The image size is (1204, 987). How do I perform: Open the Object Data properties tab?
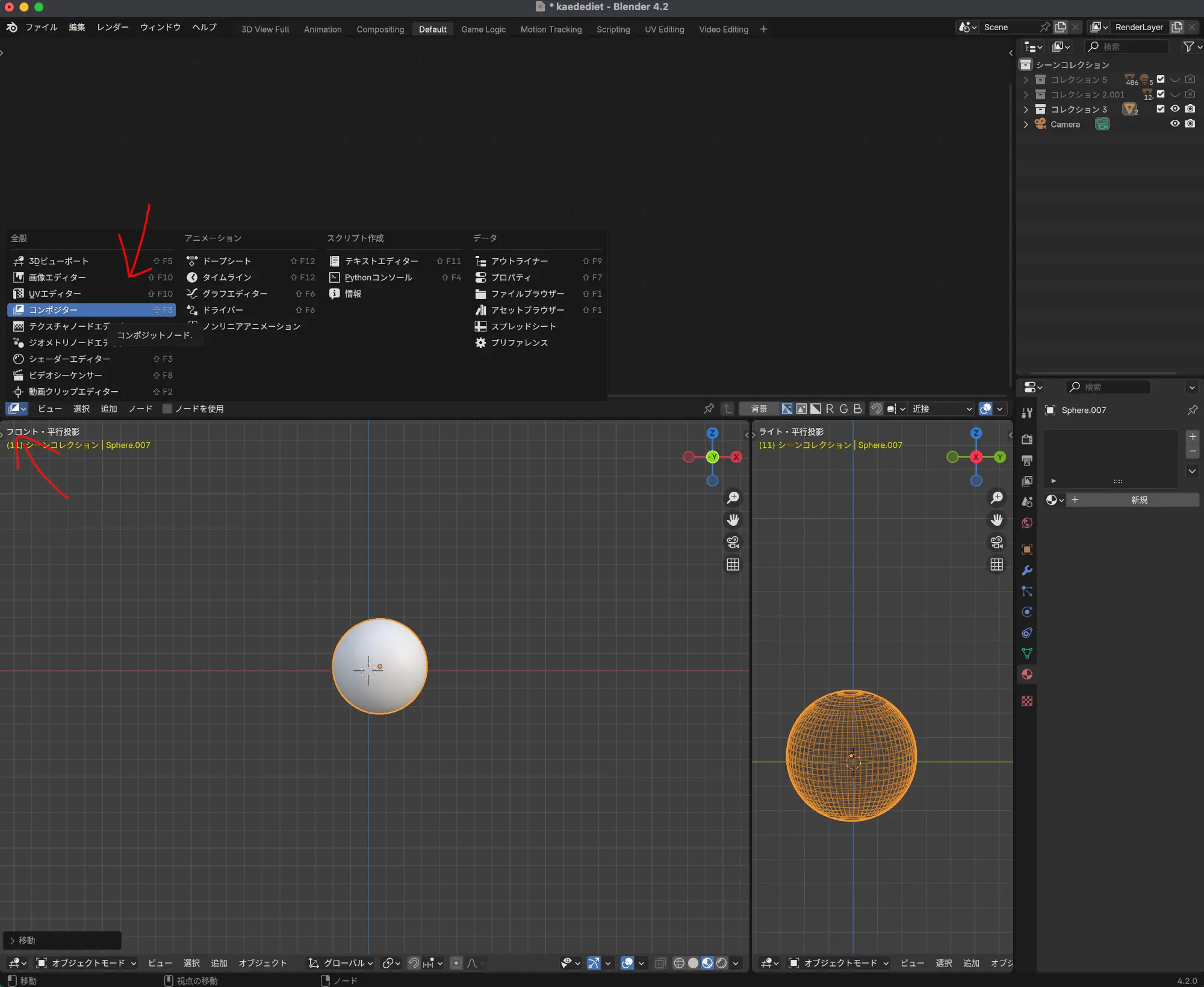[1027, 654]
